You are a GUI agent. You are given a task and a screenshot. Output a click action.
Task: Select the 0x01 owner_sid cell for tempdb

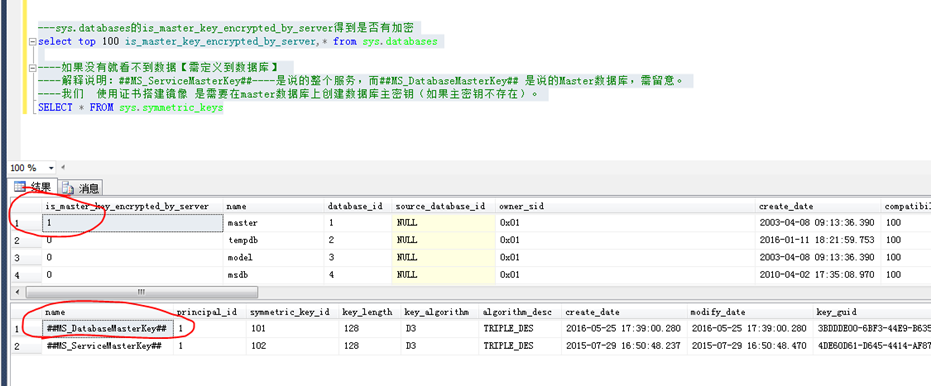tap(626, 241)
